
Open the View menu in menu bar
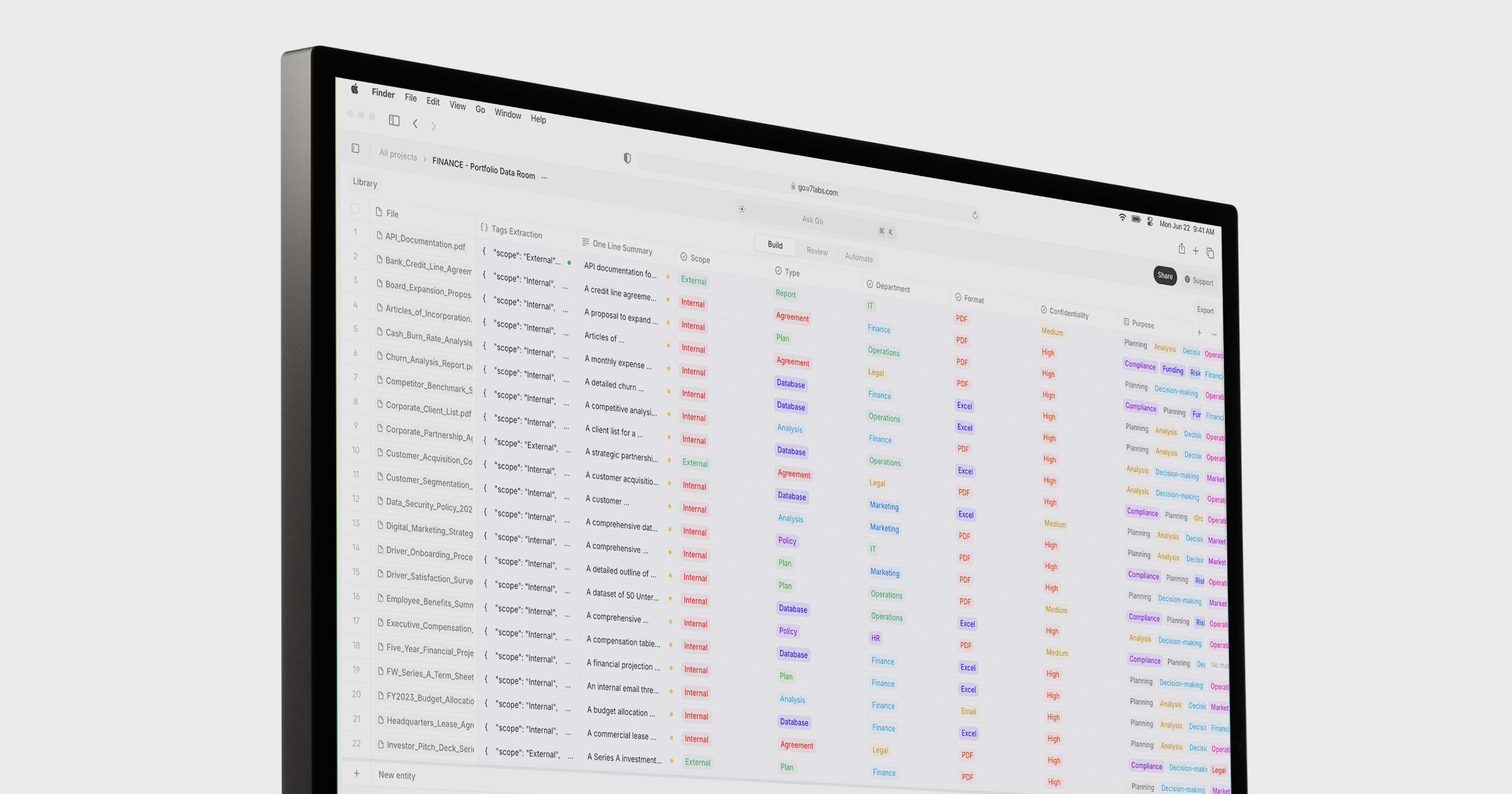(457, 106)
